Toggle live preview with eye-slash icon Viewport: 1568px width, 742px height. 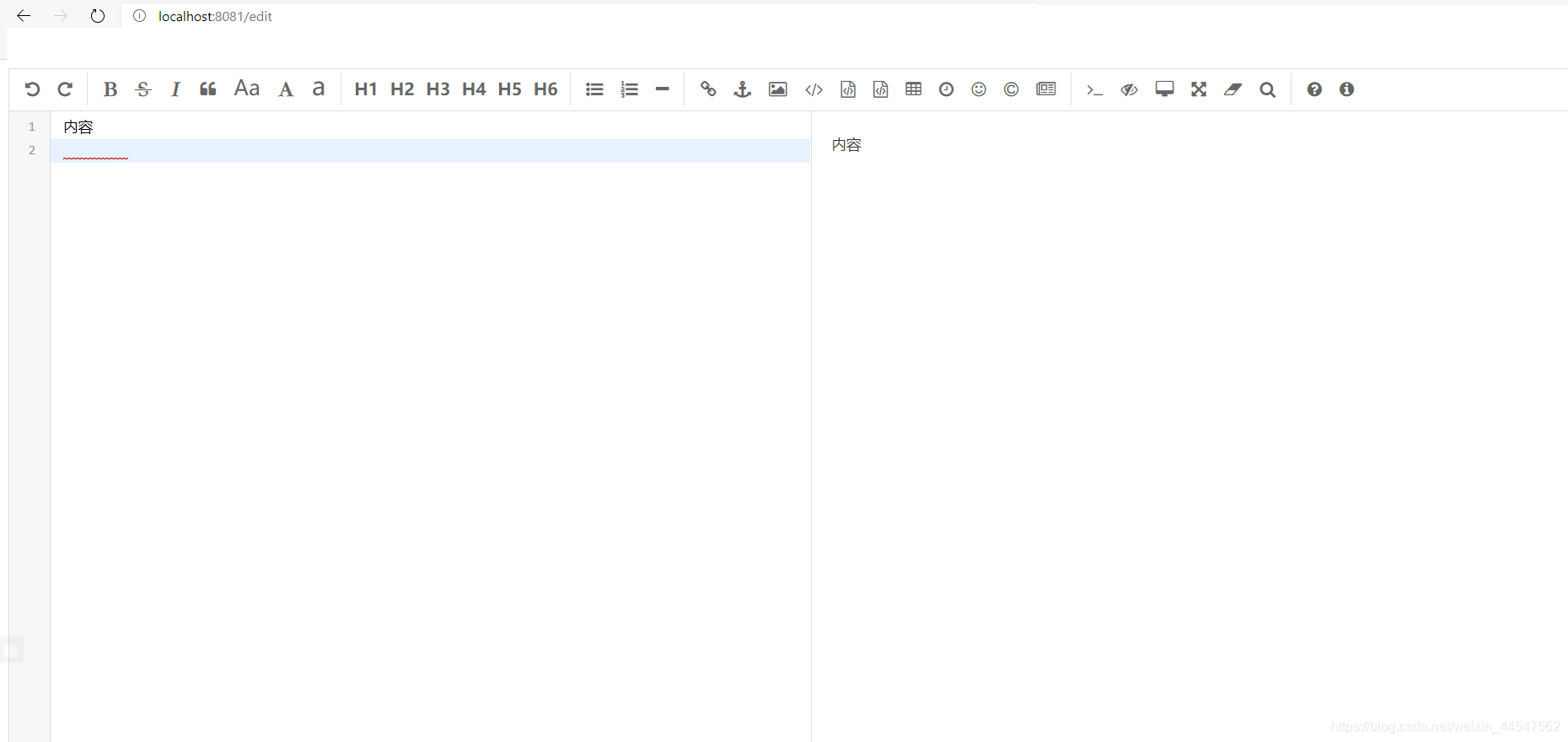(x=1130, y=89)
